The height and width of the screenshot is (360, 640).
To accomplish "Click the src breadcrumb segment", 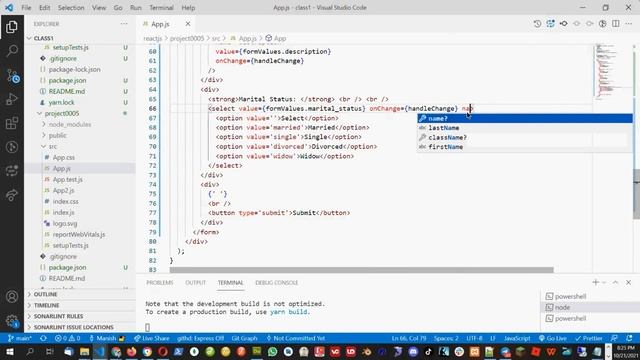I will point(216,38).
